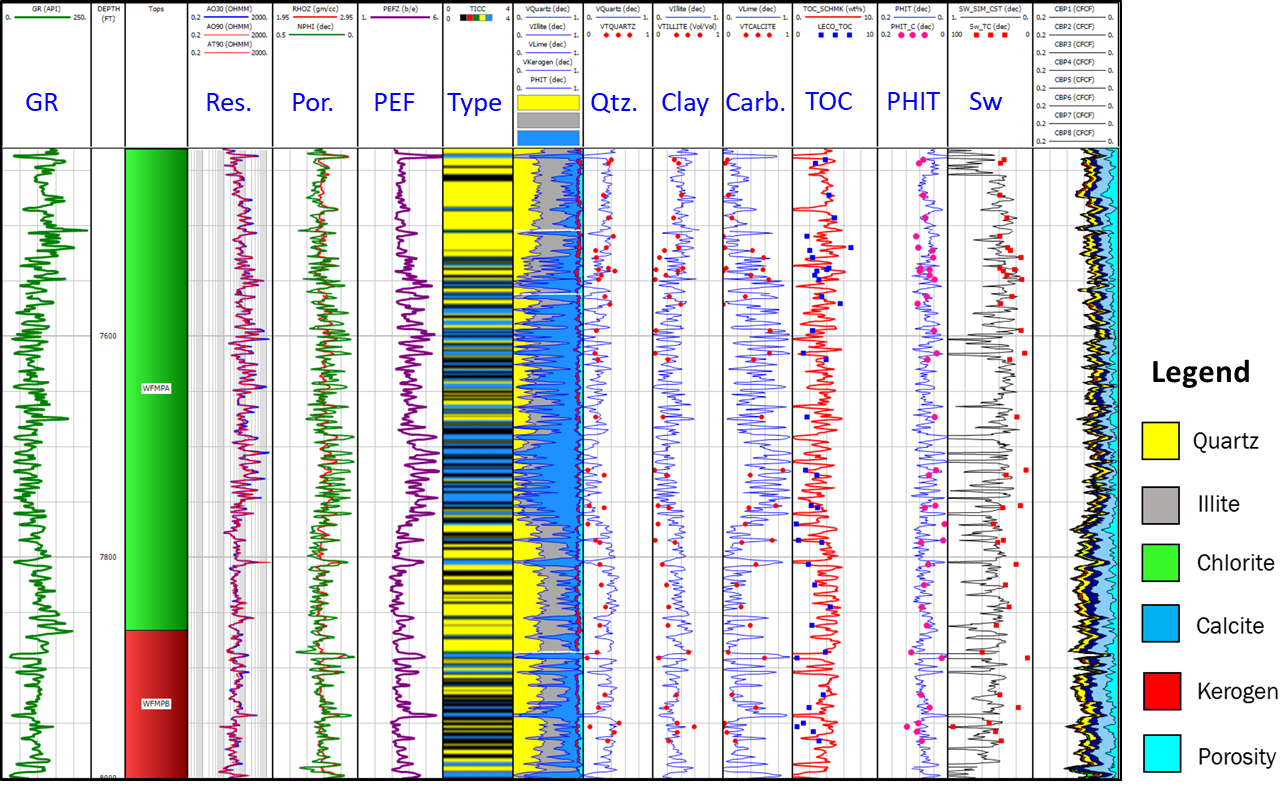Click the Res. track label
Viewport: 1287px width, 789px height.
(229, 102)
